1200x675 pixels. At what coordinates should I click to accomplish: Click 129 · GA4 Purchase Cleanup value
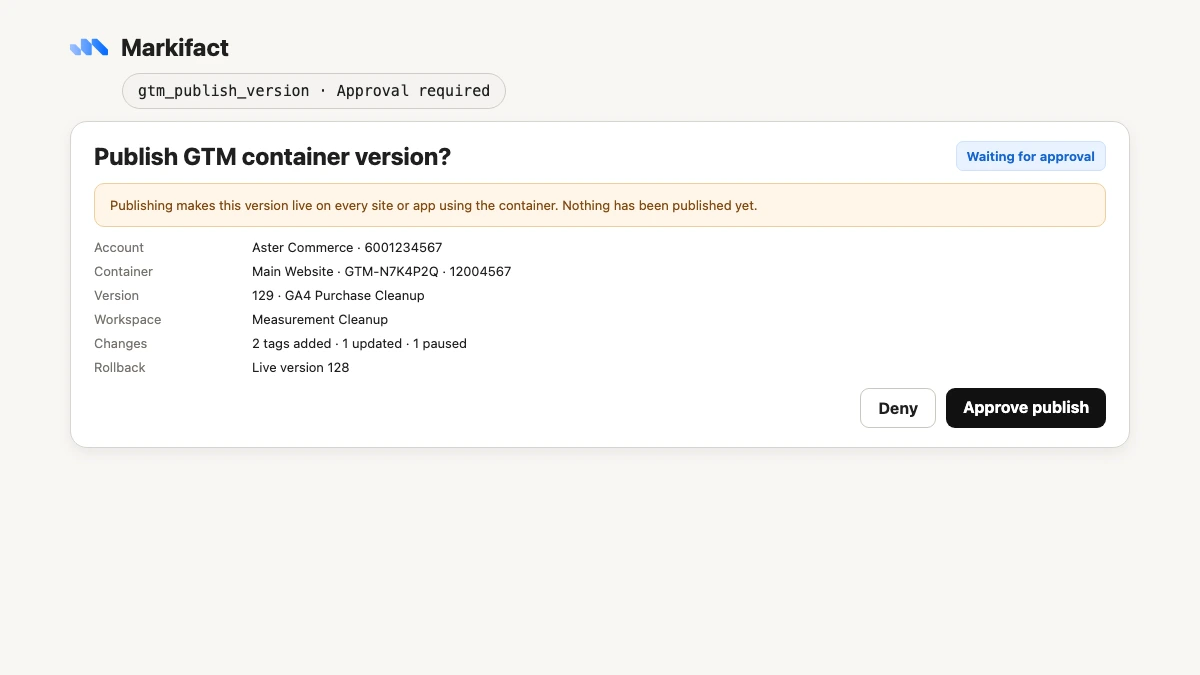click(338, 296)
